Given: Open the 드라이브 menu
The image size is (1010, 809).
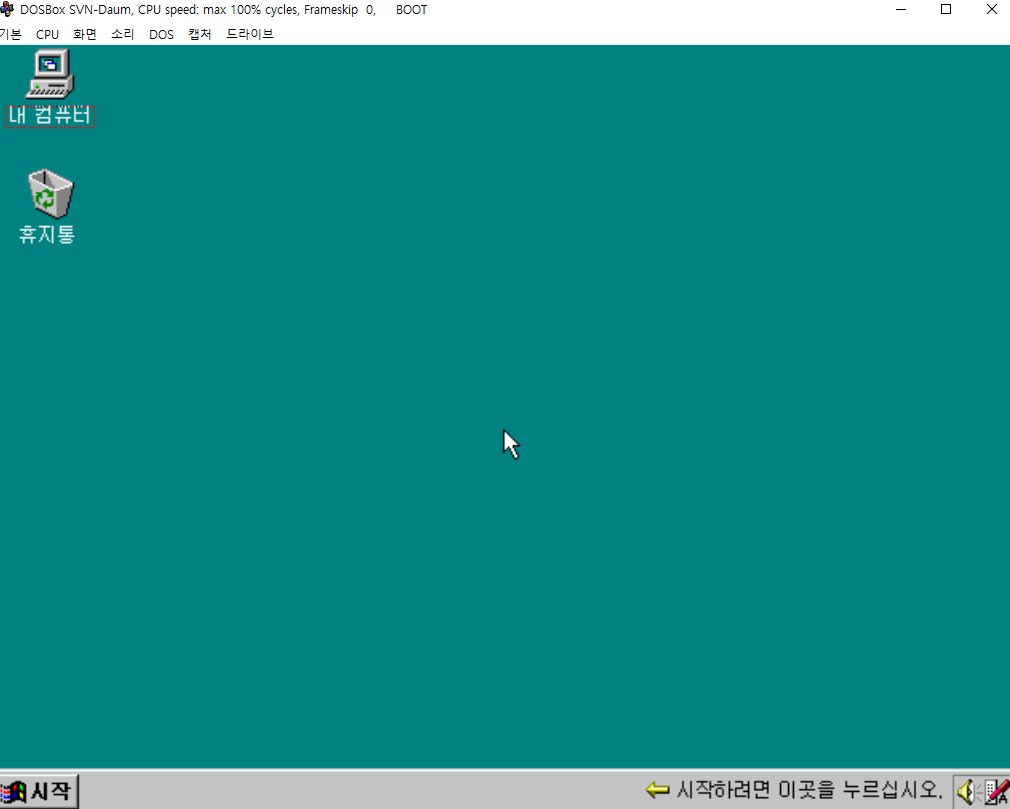Looking at the screenshot, I should [x=250, y=34].
